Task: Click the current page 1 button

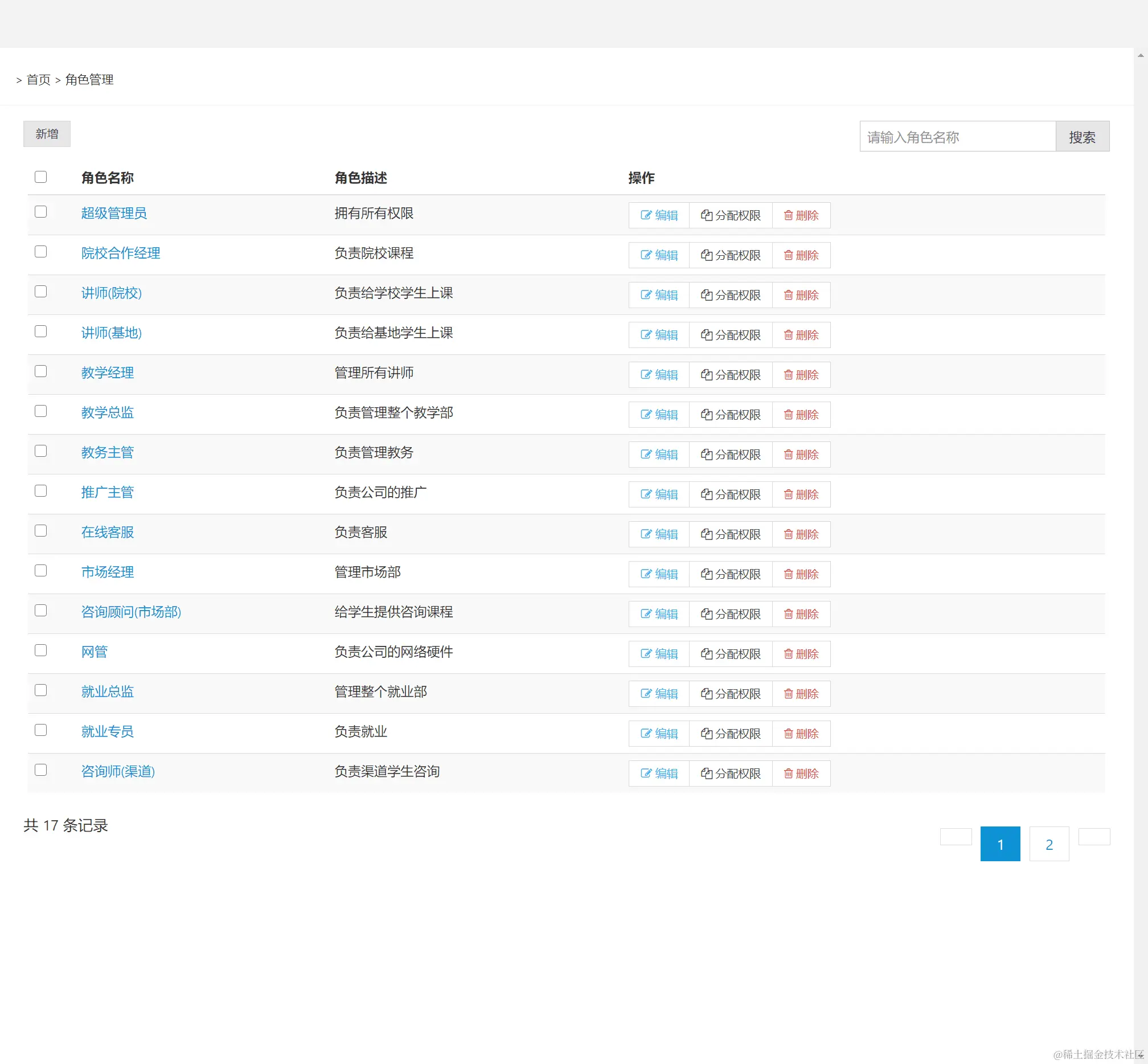Action: pos(999,844)
